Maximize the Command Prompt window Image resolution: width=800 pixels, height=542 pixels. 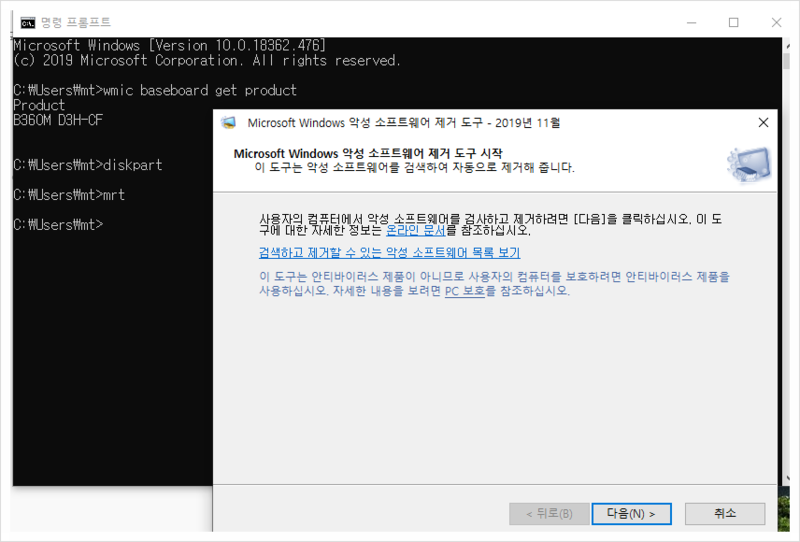733,22
